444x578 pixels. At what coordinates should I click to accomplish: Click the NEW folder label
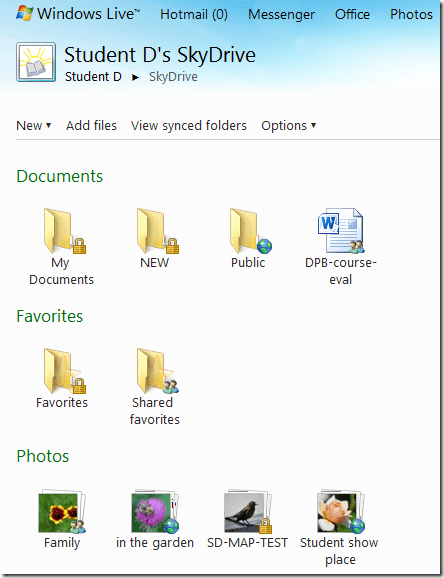[155, 263]
